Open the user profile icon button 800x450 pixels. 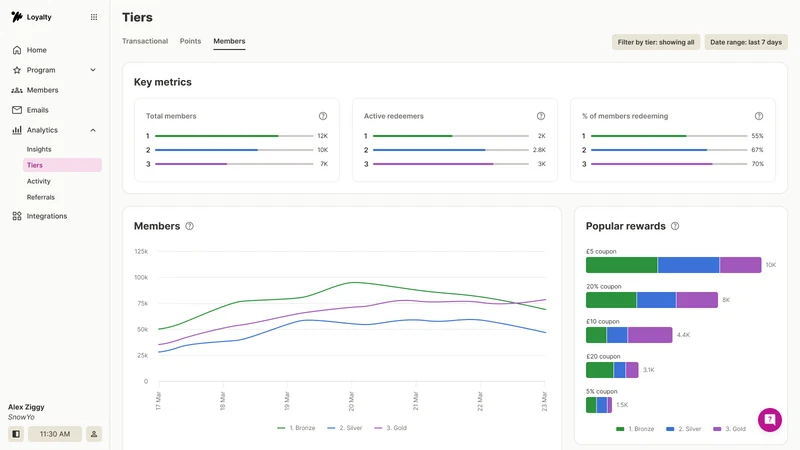coord(94,434)
